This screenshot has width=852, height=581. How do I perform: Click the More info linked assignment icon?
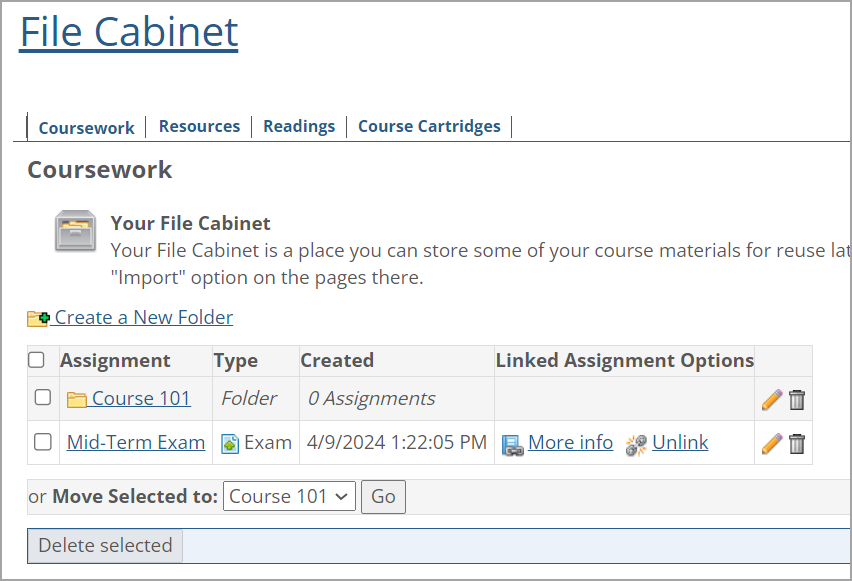(x=512, y=445)
